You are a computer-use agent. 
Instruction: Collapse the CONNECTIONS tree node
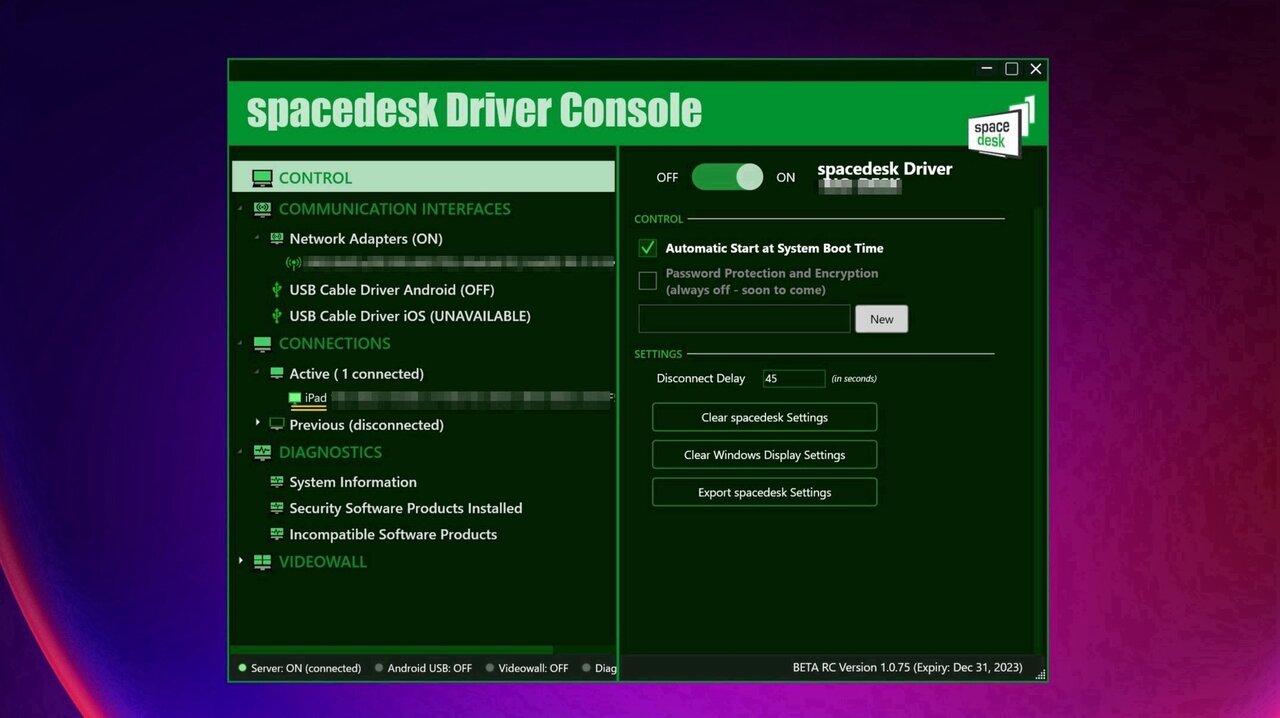coord(241,344)
